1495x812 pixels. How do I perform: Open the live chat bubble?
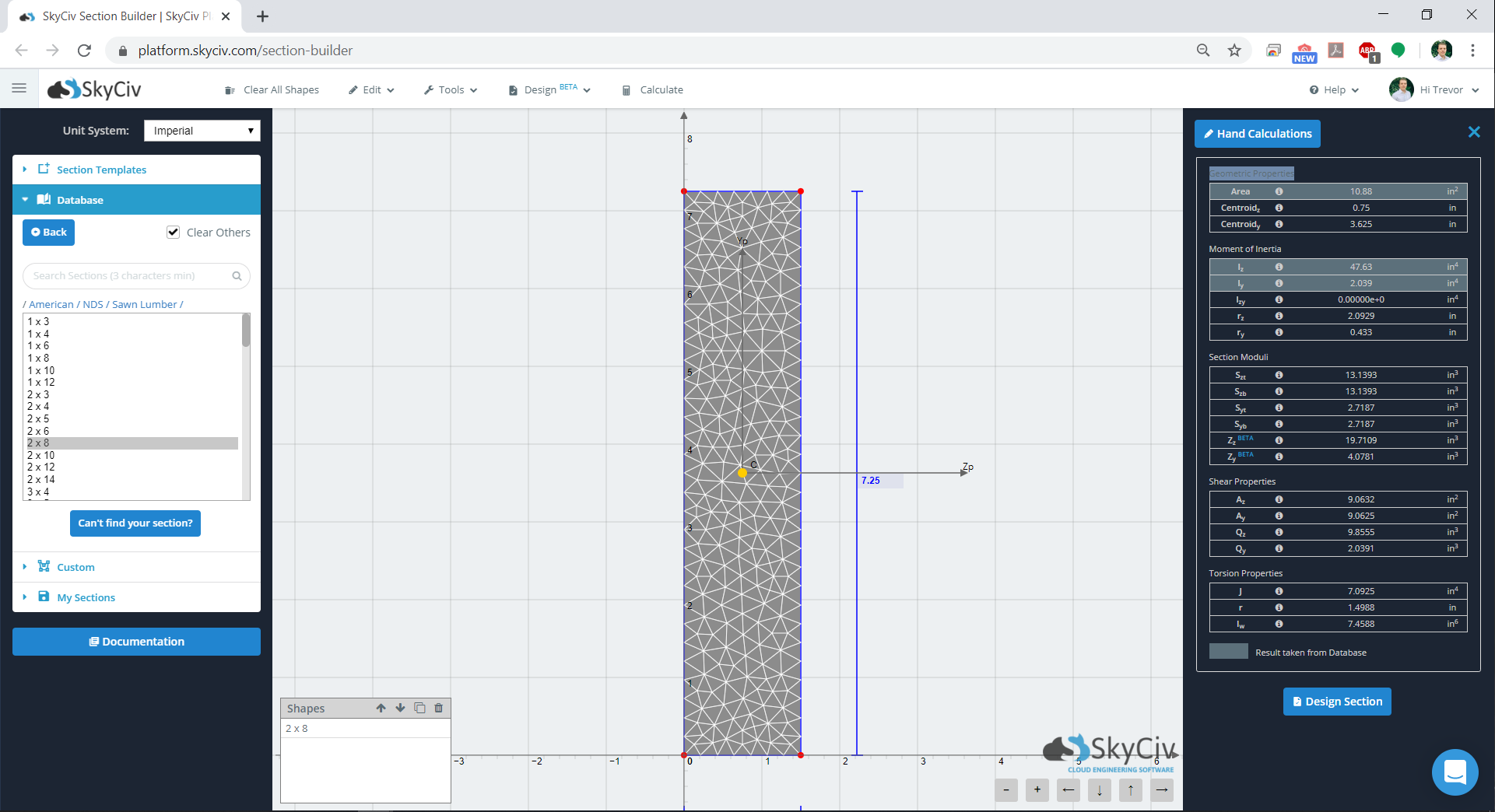click(1455, 772)
